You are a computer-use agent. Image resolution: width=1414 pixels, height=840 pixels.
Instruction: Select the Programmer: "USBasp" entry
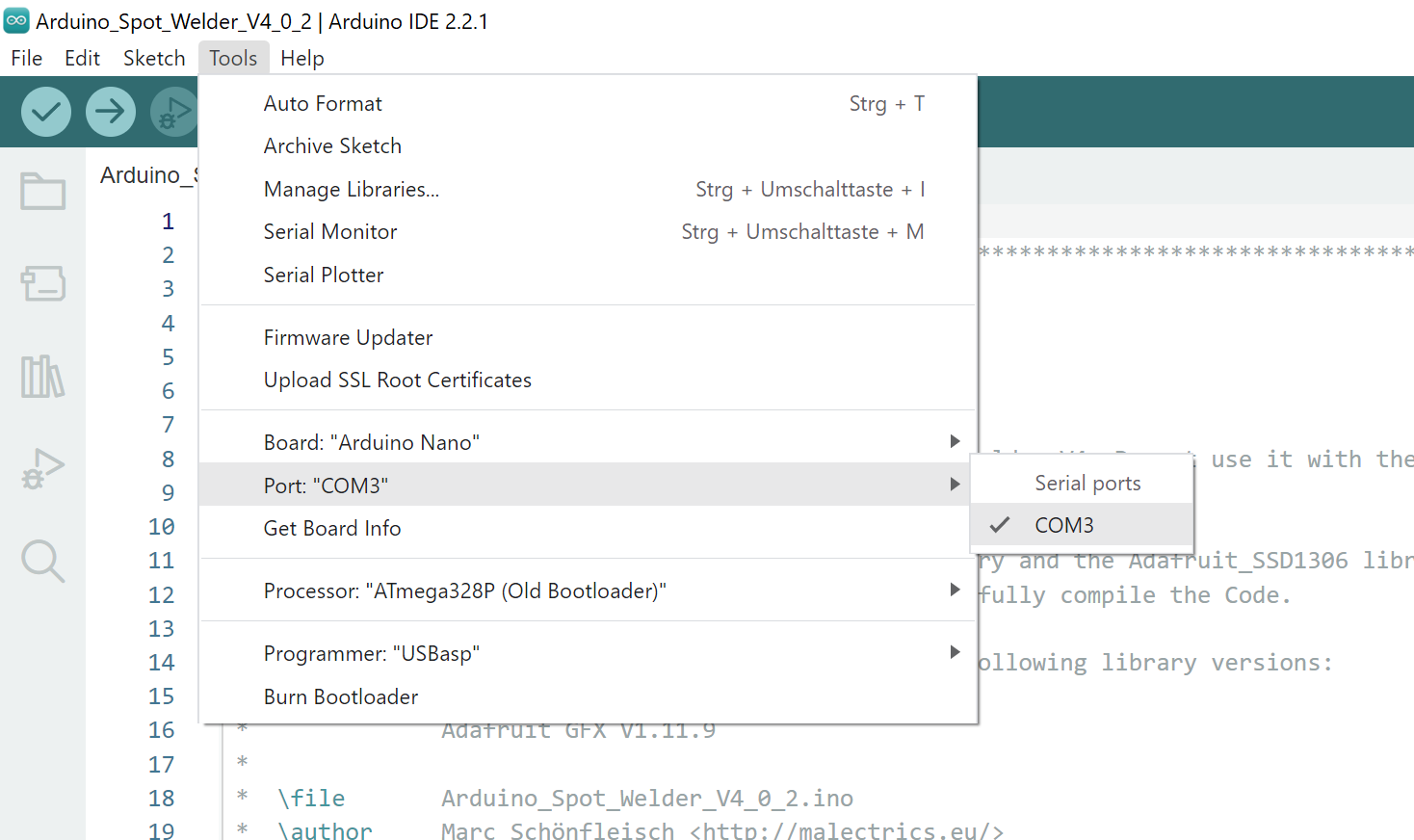(x=588, y=653)
